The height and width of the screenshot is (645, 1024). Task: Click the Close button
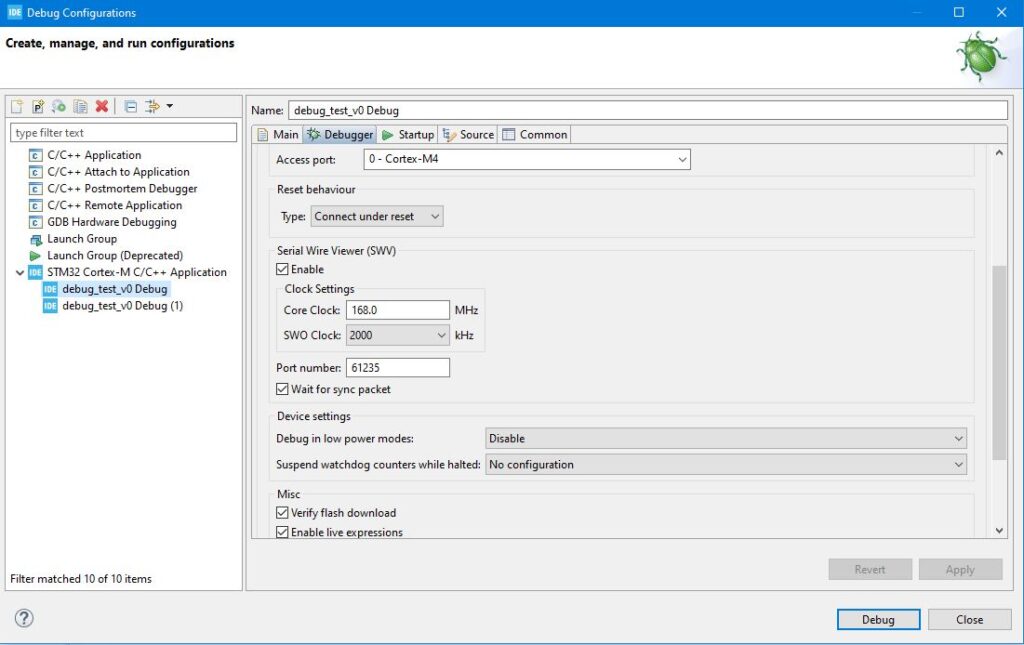pyautogui.click(x=969, y=619)
